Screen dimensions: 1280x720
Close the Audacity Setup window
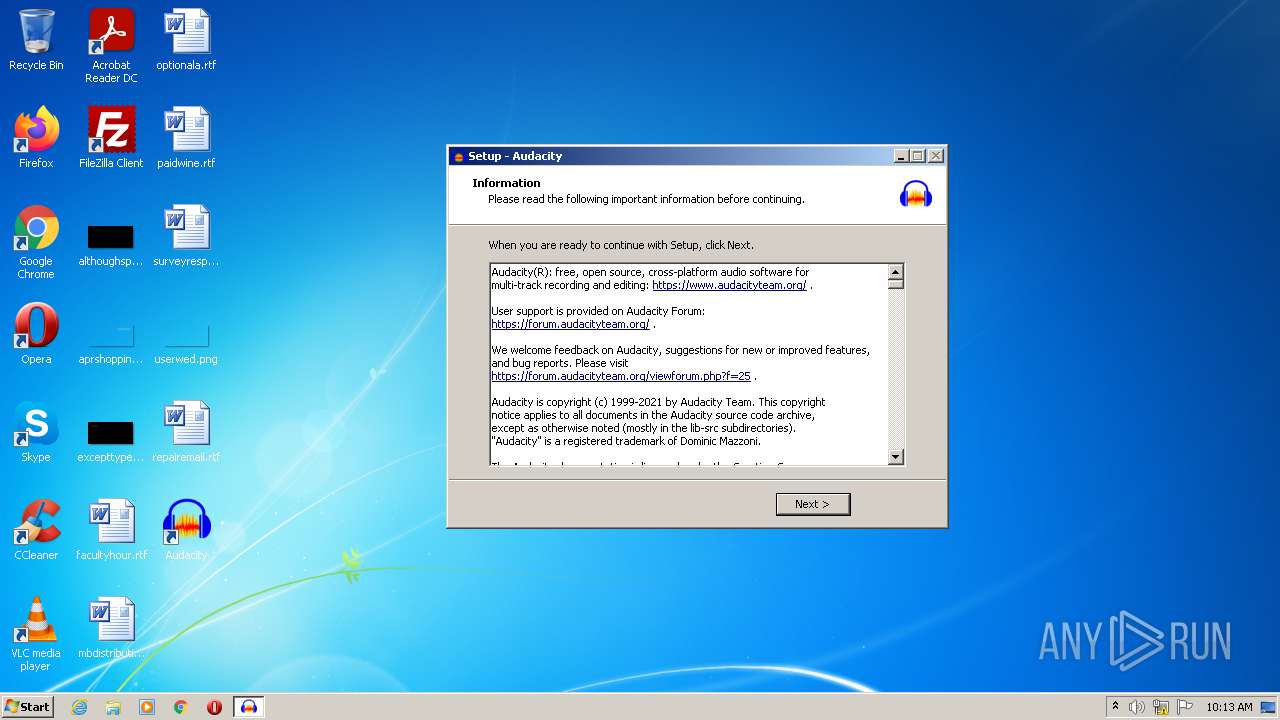tap(936, 156)
